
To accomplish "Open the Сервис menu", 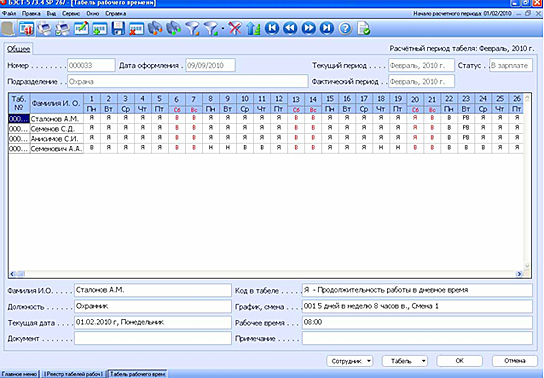I will point(71,14).
